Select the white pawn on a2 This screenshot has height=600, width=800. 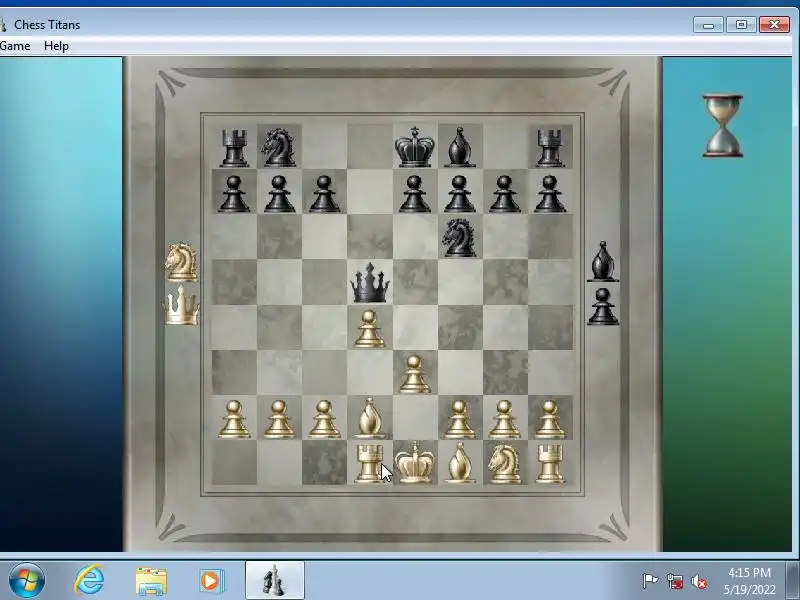point(234,419)
